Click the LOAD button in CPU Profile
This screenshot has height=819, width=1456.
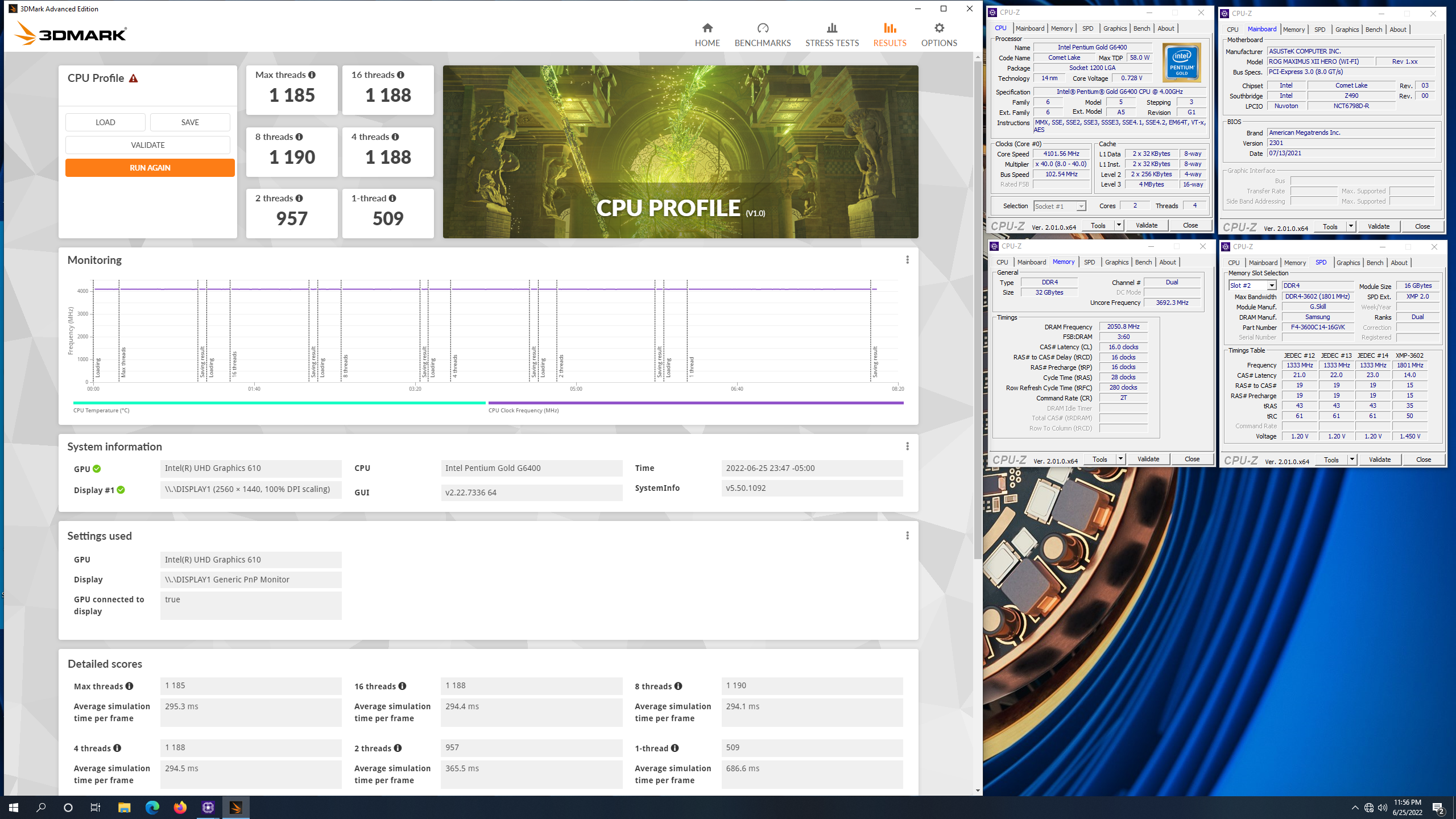(105, 122)
